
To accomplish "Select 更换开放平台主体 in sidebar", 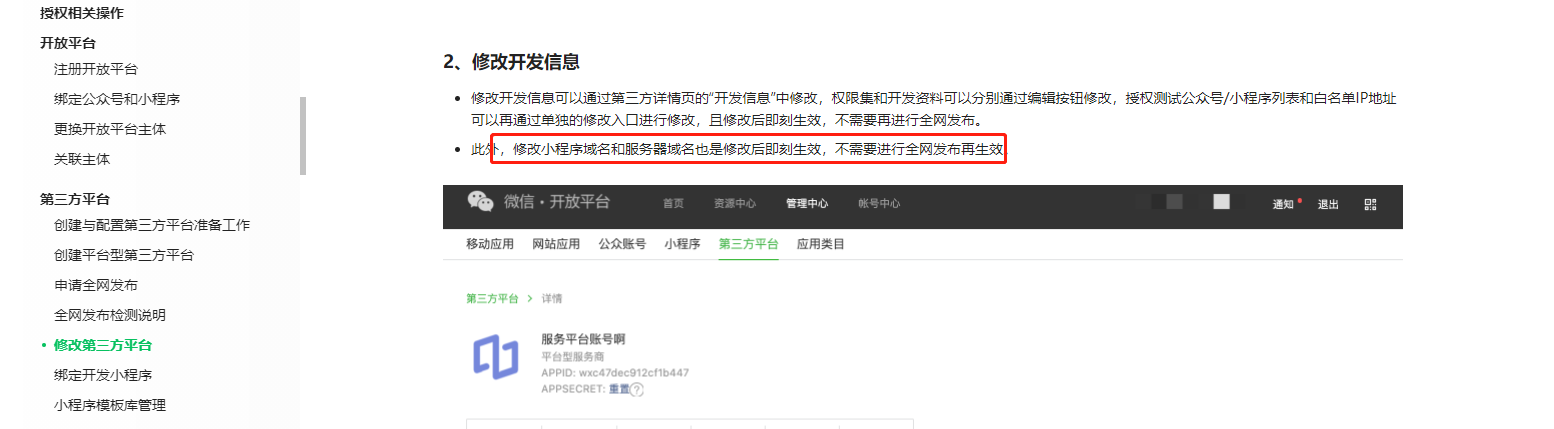I will click(110, 129).
